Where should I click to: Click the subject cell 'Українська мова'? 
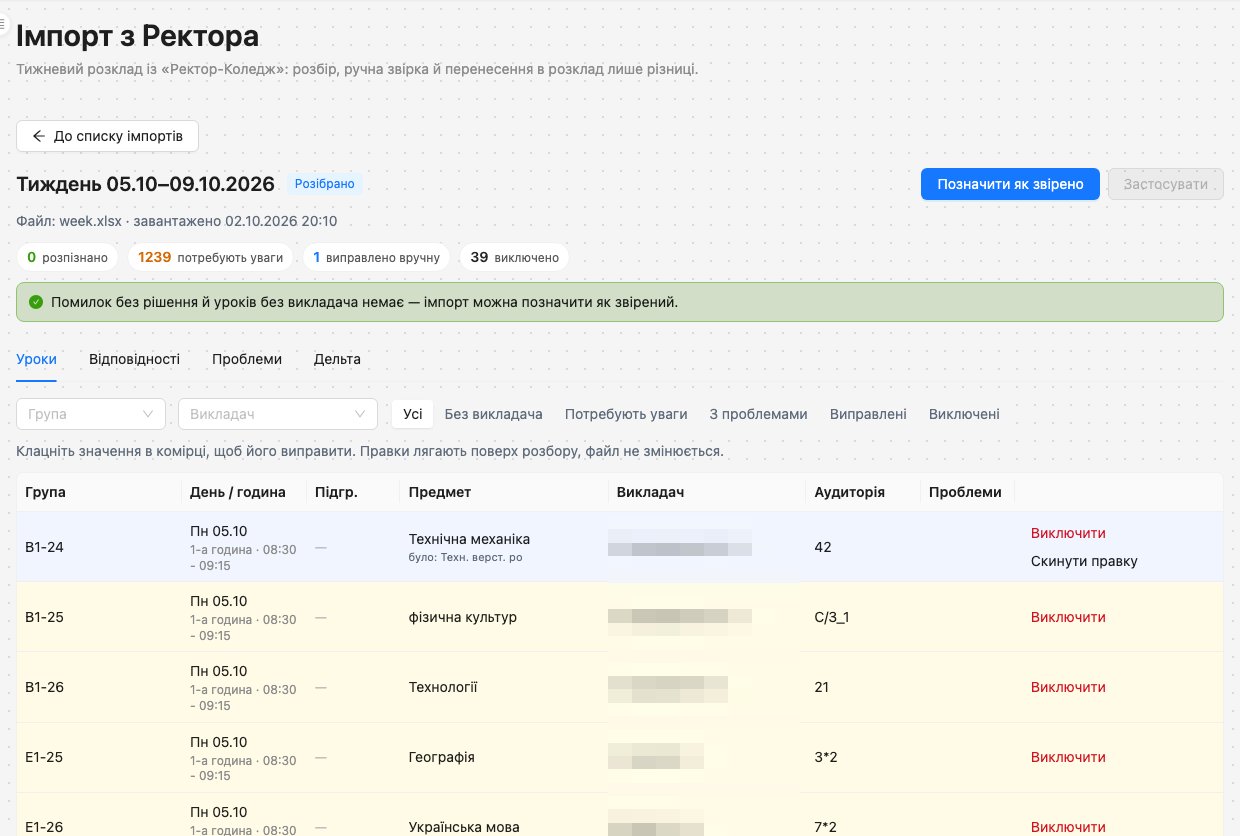click(464, 827)
